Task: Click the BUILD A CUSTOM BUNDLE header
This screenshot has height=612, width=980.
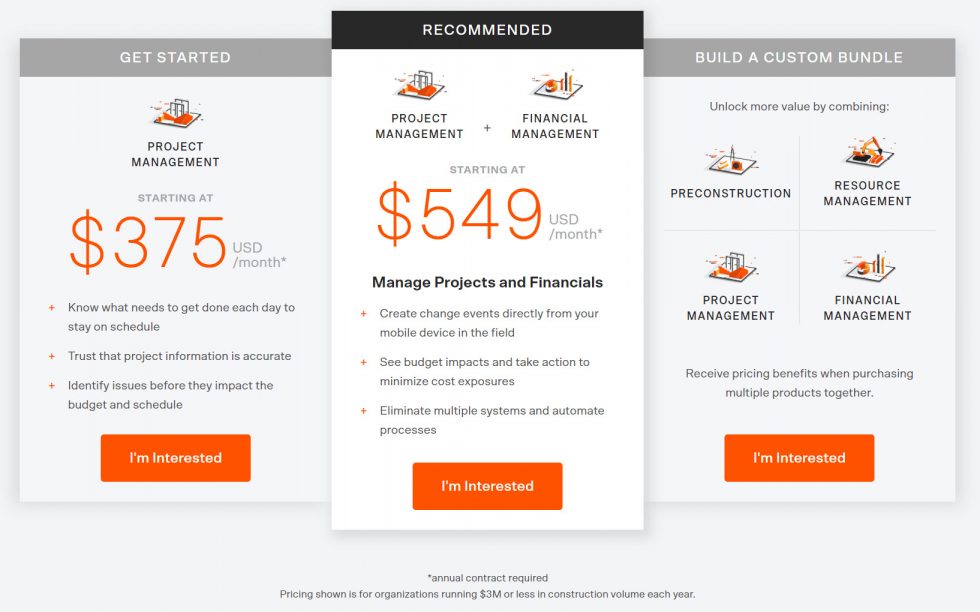Action: pos(799,57)
